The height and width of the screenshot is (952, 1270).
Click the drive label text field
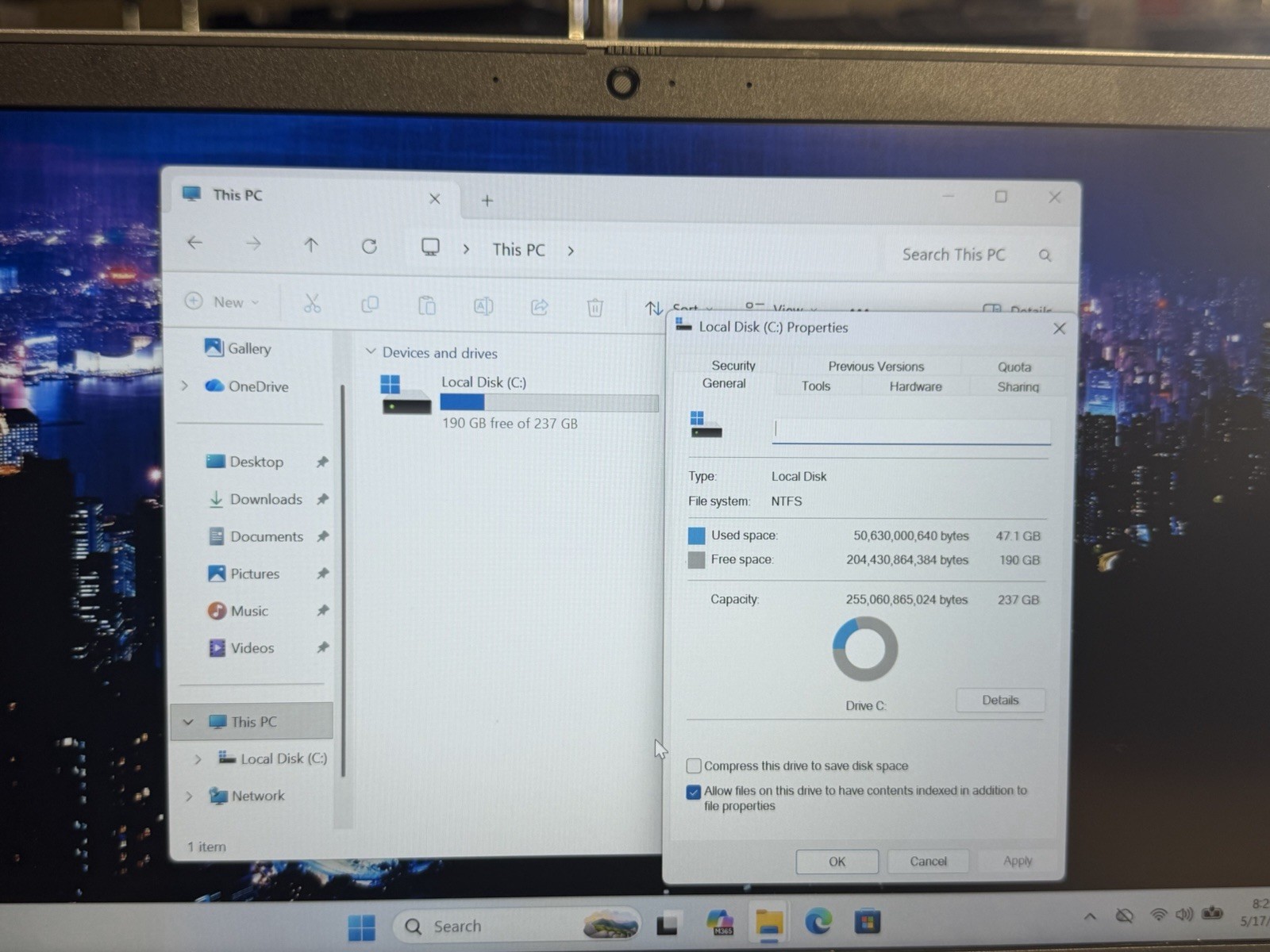point(911,432)
